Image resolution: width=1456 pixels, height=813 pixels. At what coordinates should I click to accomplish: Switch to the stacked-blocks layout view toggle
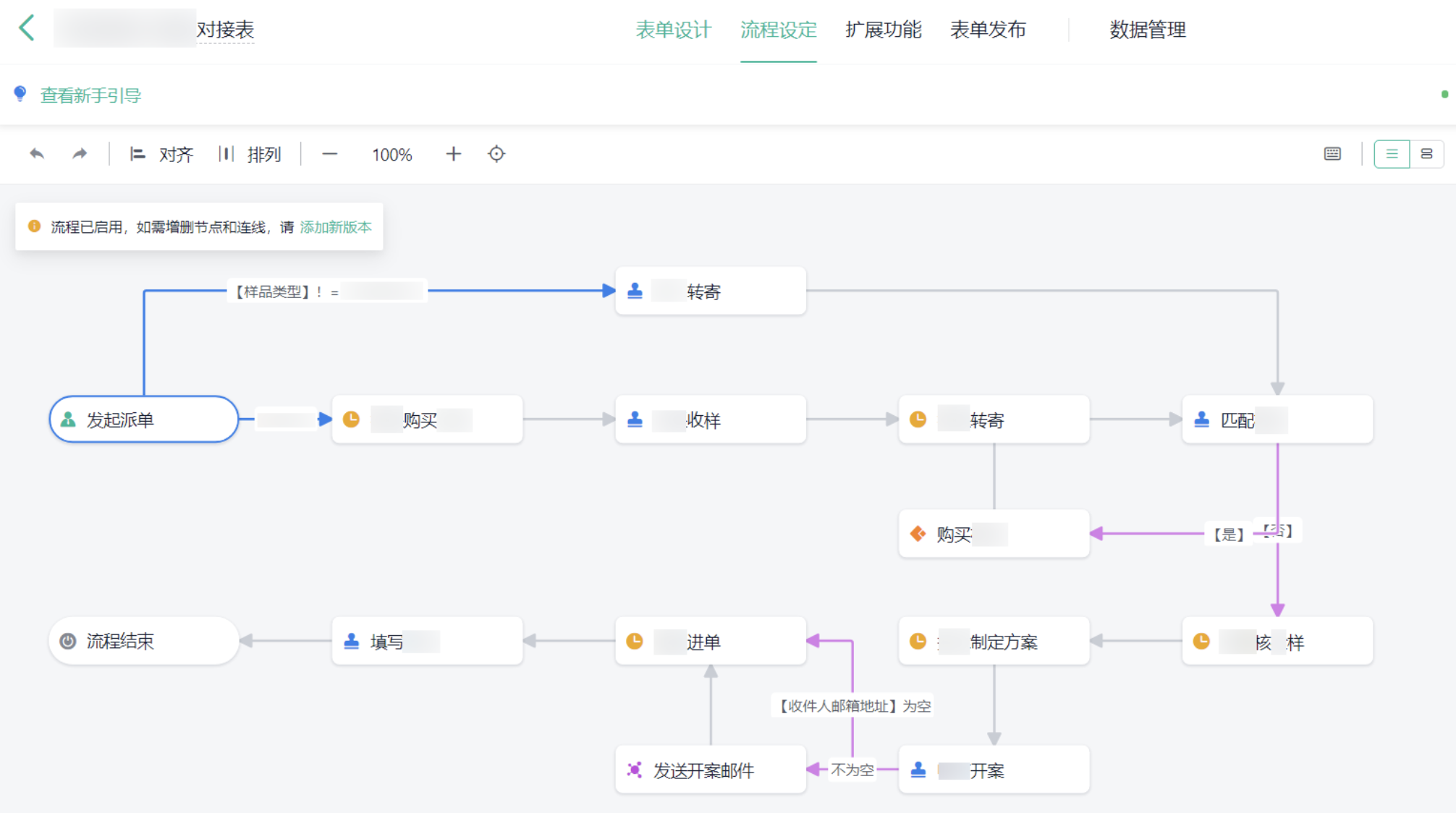[x=1426, y=154]
